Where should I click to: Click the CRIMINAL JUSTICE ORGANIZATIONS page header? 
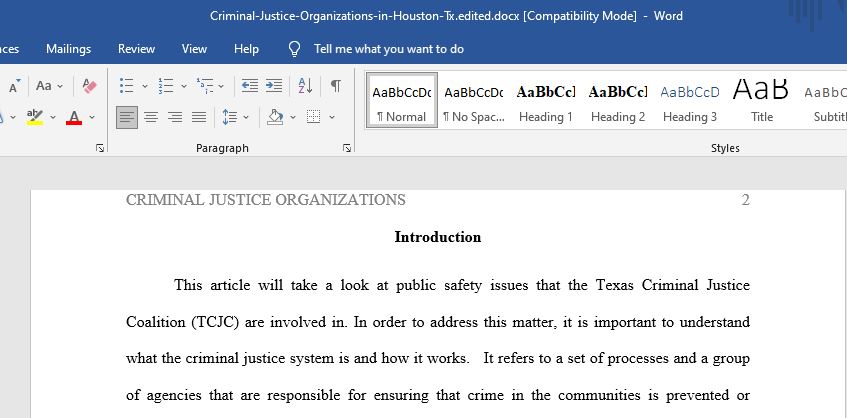(266, 200)
